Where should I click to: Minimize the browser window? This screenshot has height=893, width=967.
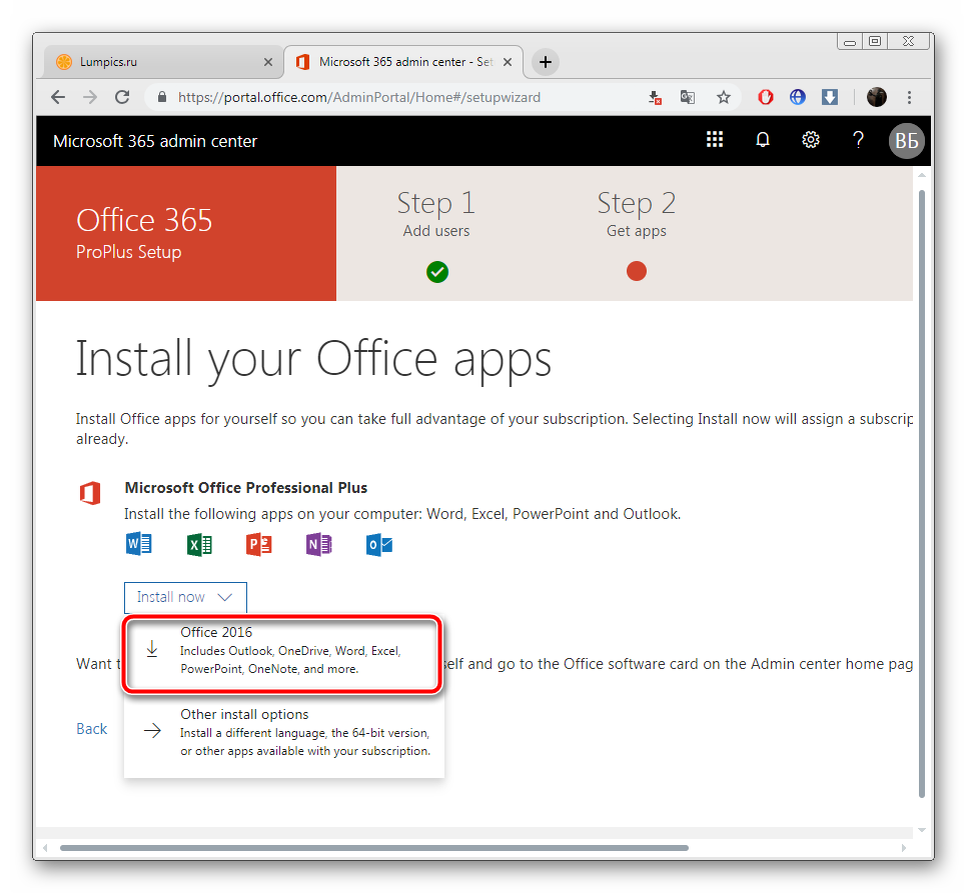tap(850, 42)
